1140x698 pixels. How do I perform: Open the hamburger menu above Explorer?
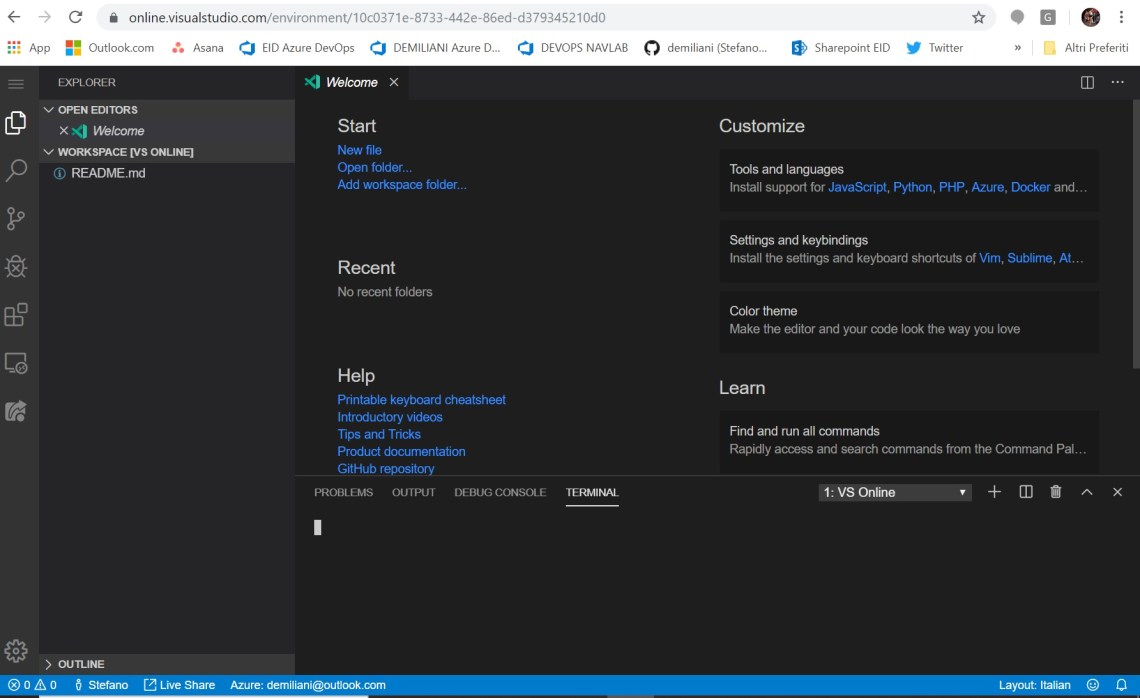15,83
